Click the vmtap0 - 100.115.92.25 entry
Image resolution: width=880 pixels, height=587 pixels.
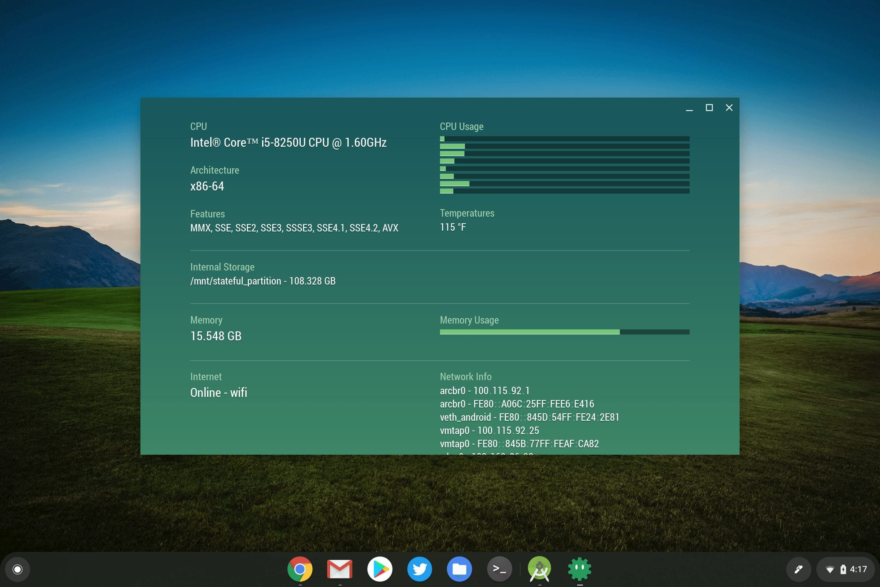click(x=489, y=430)
